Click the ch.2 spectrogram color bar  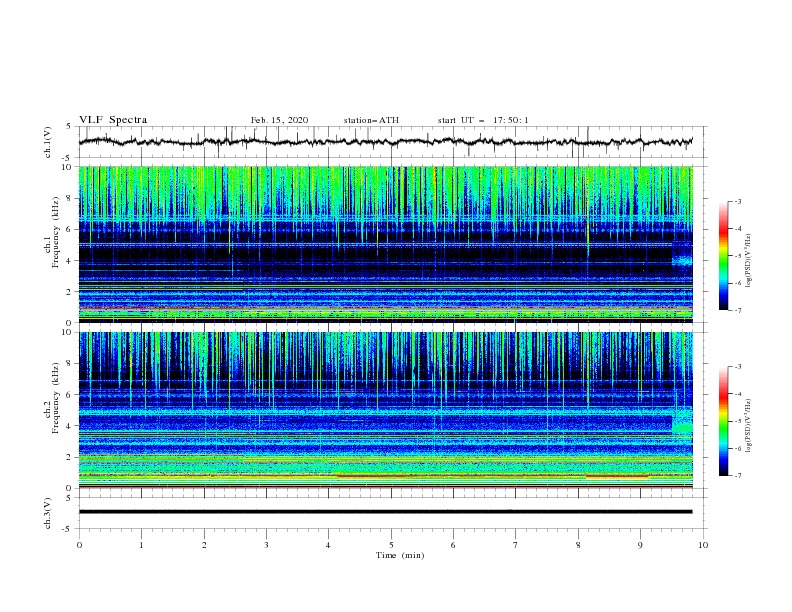pos(723,421)
